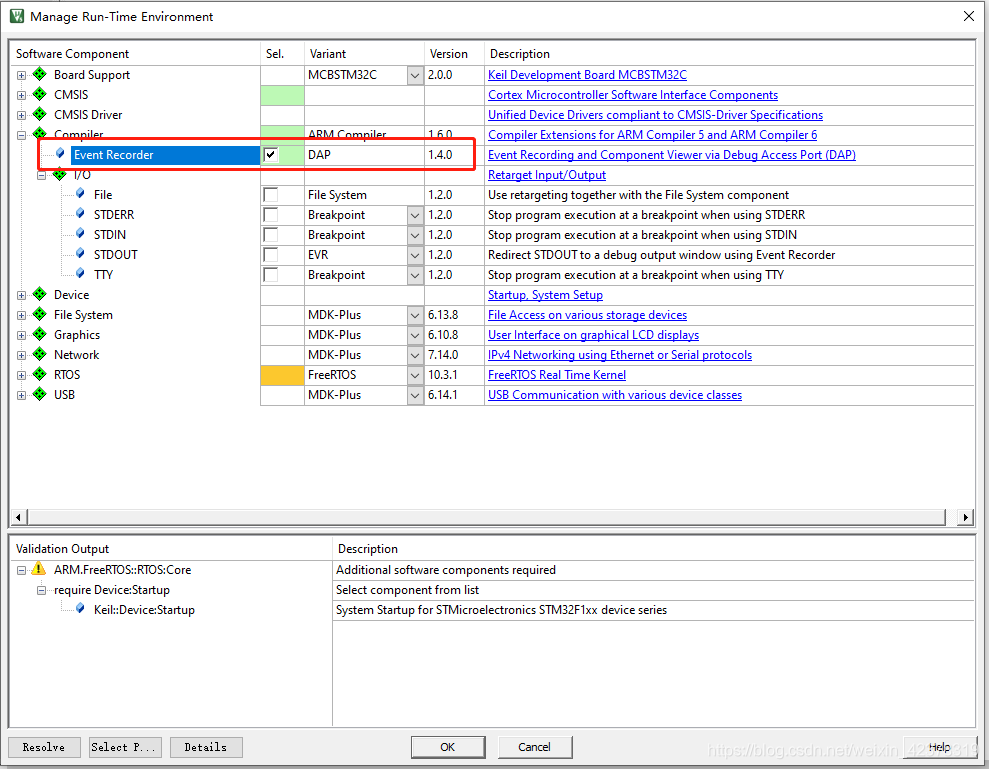Viewport: 989px width, 769px height.
Task: Click the blue icon beside STDOUT
Action: pyautogui.click(x=80, y=254)
